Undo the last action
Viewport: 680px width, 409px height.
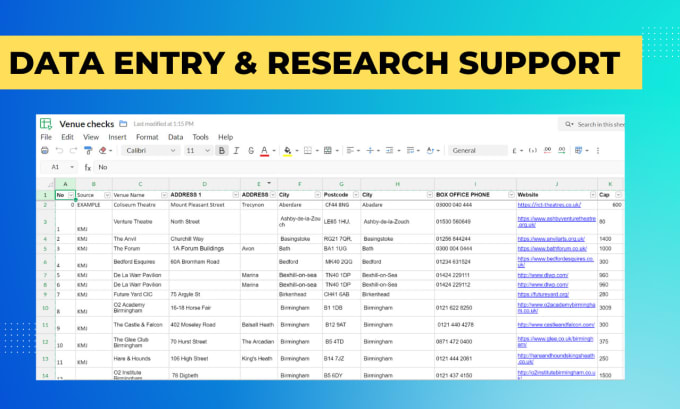[59, 151]
